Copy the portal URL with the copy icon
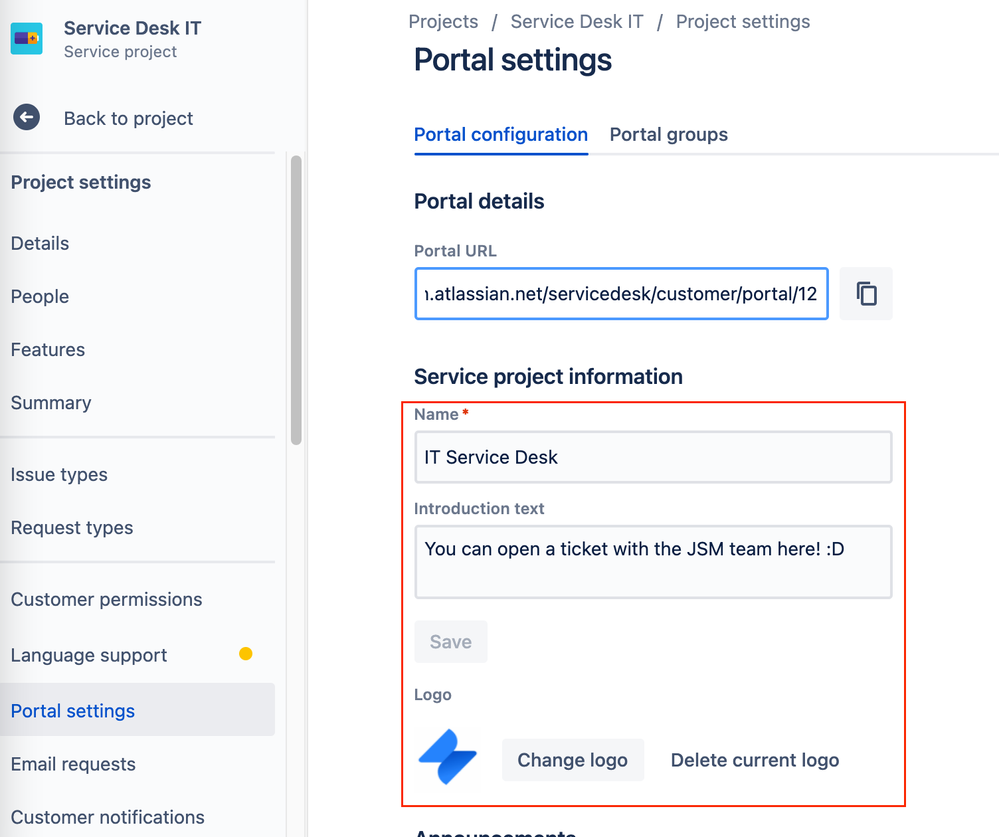This screenshot has width=999, height=837. click(866, 294)
